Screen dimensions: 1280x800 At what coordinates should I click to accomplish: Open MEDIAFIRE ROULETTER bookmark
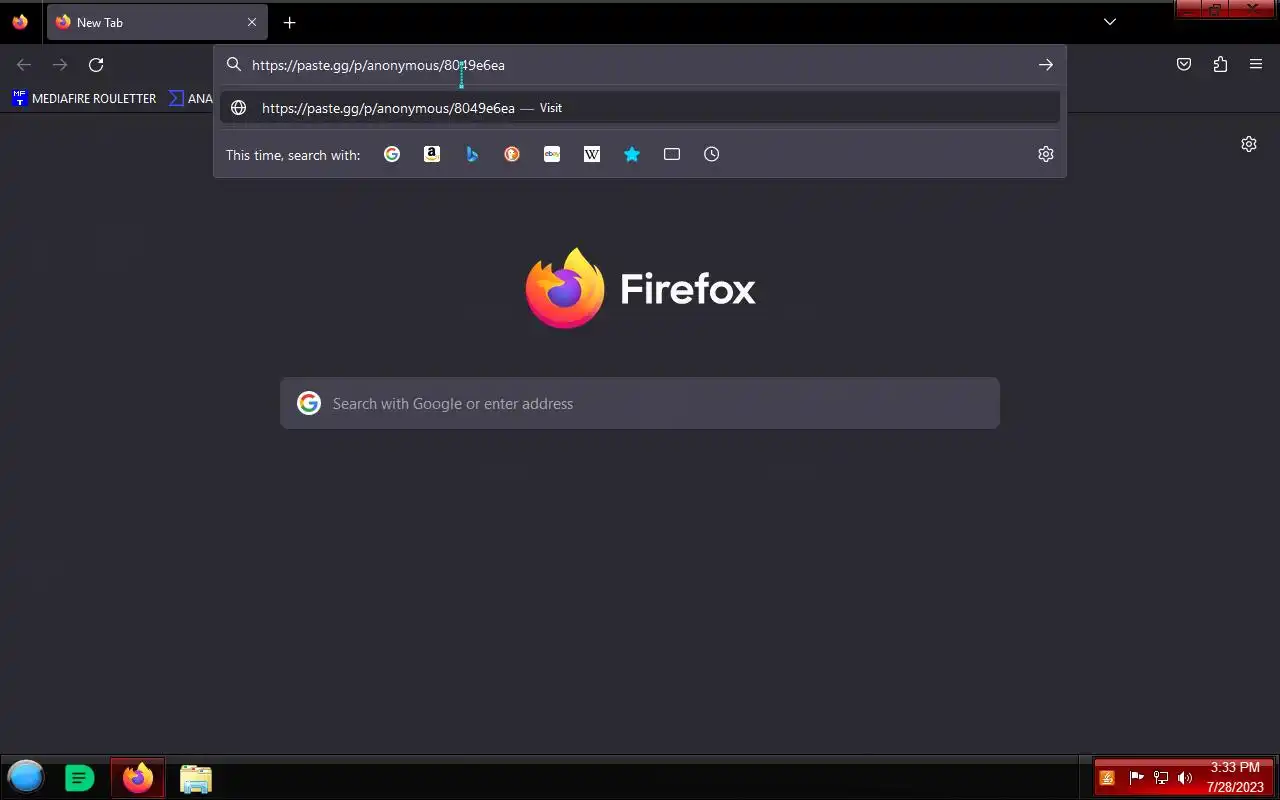(x=84, y=98)
